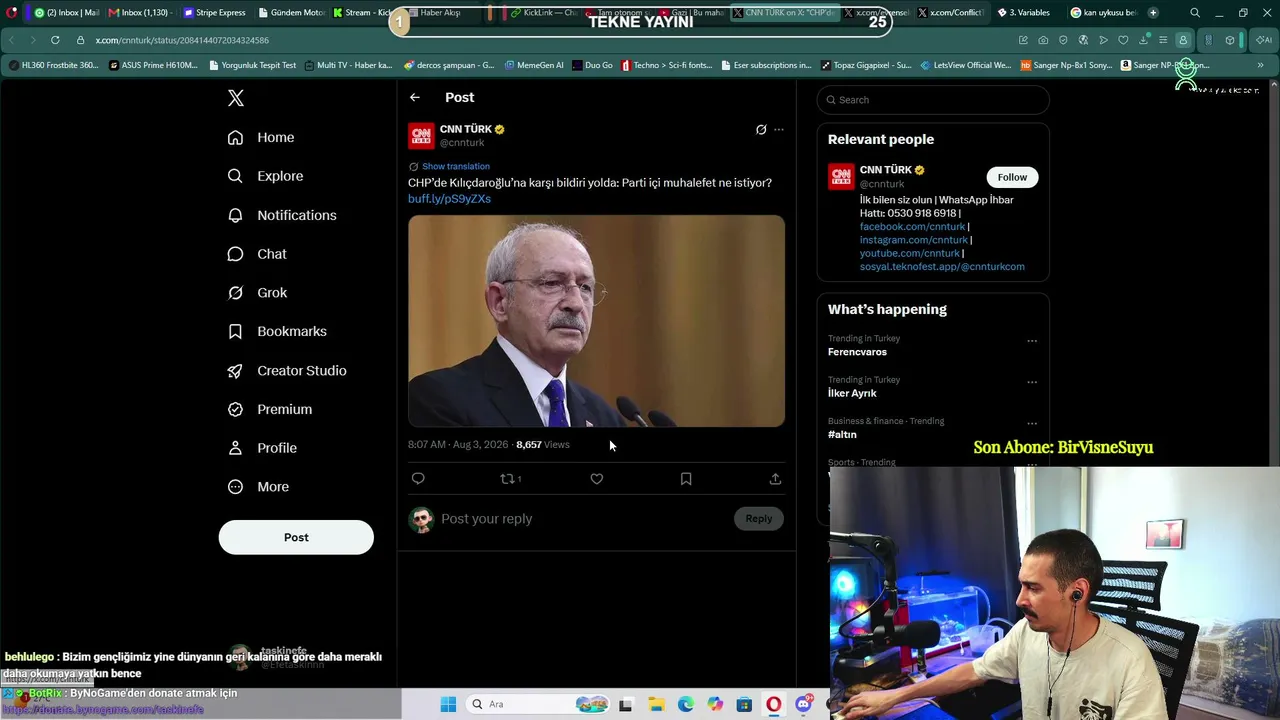Open the HL360 Frostbite 360 bookmark
The image size is (1280, 720).
[x=53, y=65]
